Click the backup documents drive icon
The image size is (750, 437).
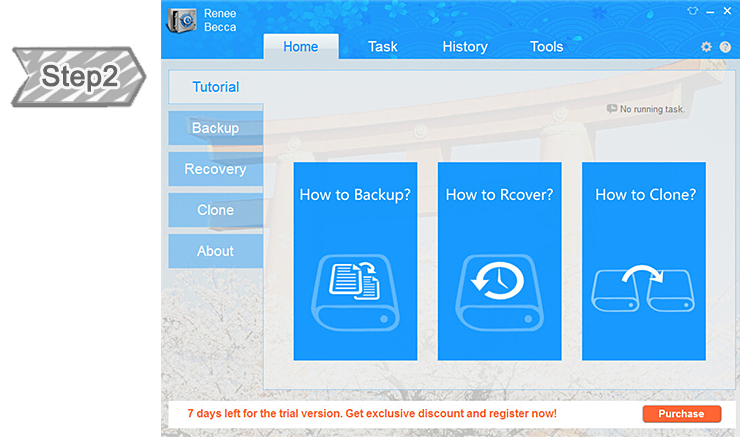click(355, 290)
